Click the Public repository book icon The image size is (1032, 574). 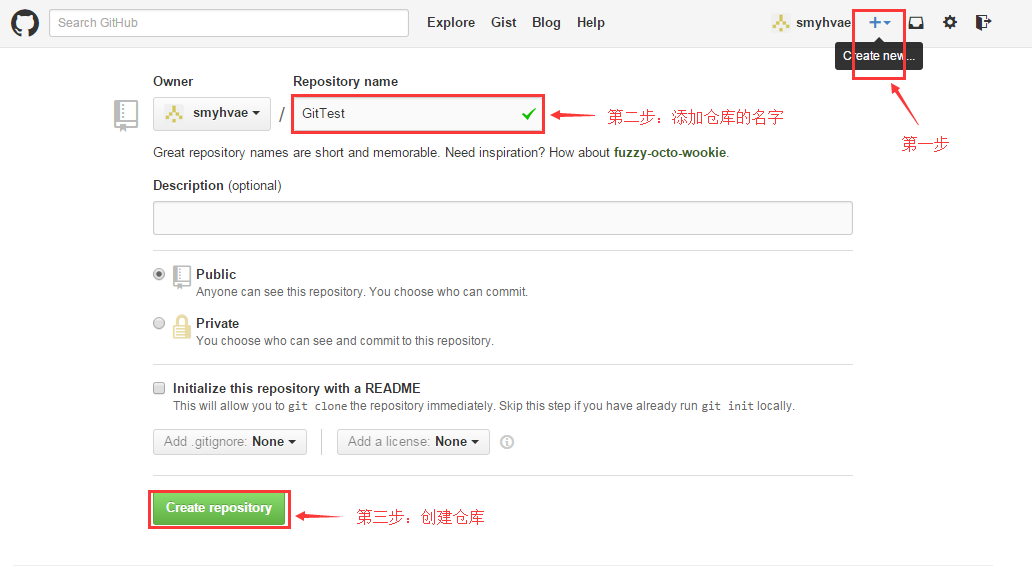click(x=182, y=276)
